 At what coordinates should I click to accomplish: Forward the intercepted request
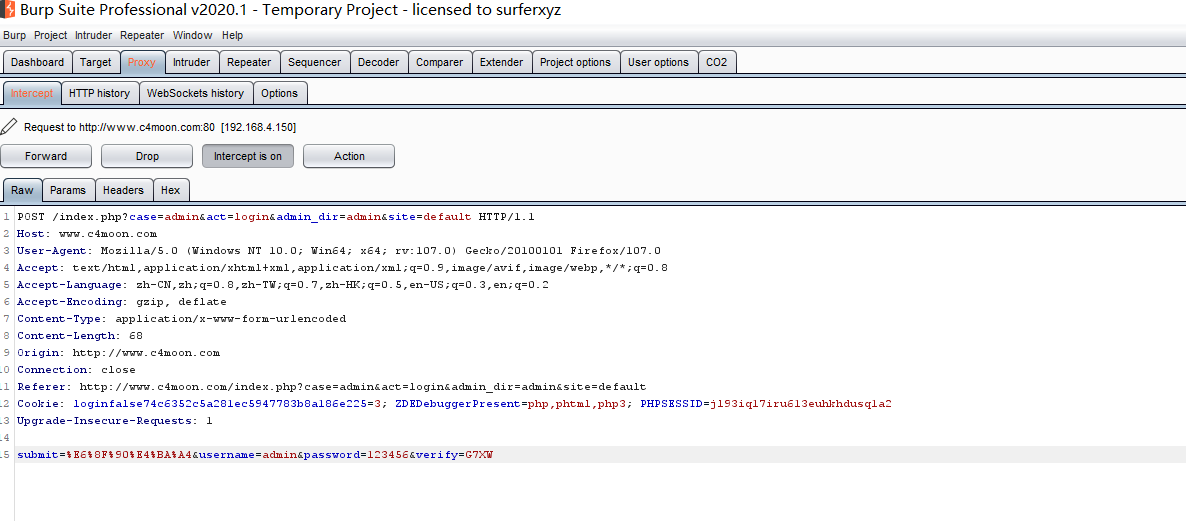[x=46, y=157]
